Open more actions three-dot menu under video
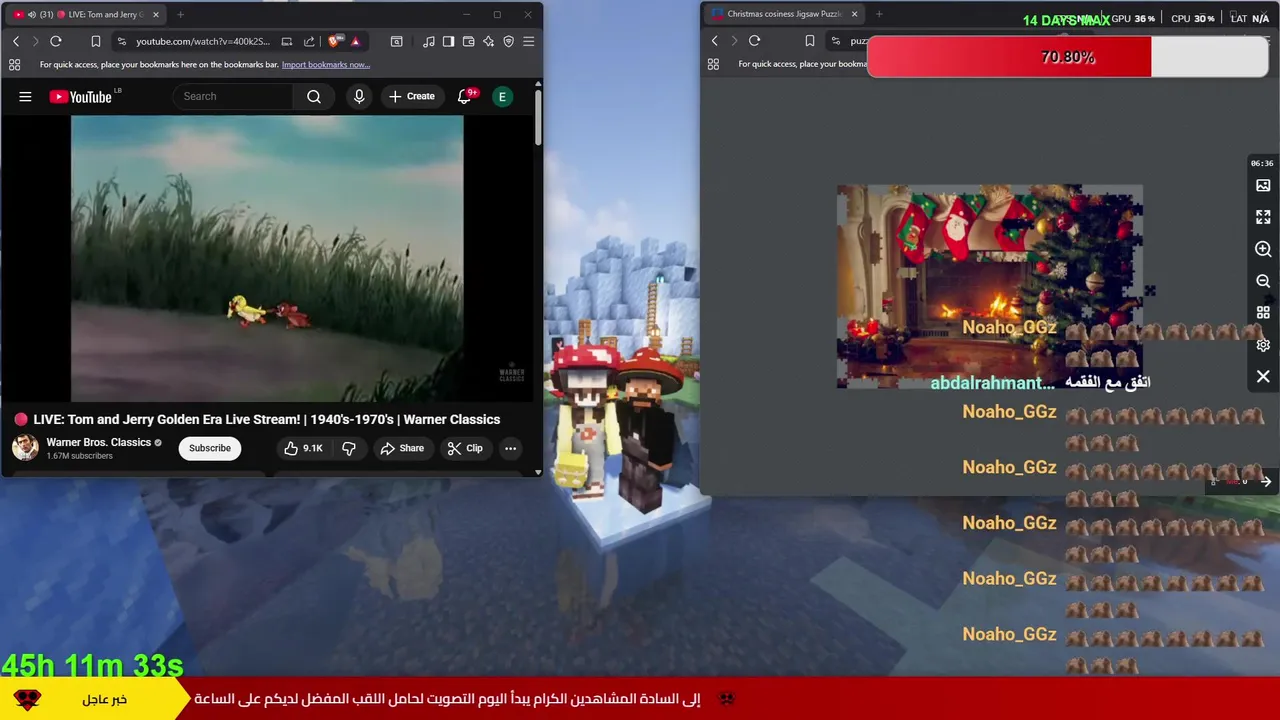Image resolution: width=1280 pixels, height=720 pixels. (510, 448)
